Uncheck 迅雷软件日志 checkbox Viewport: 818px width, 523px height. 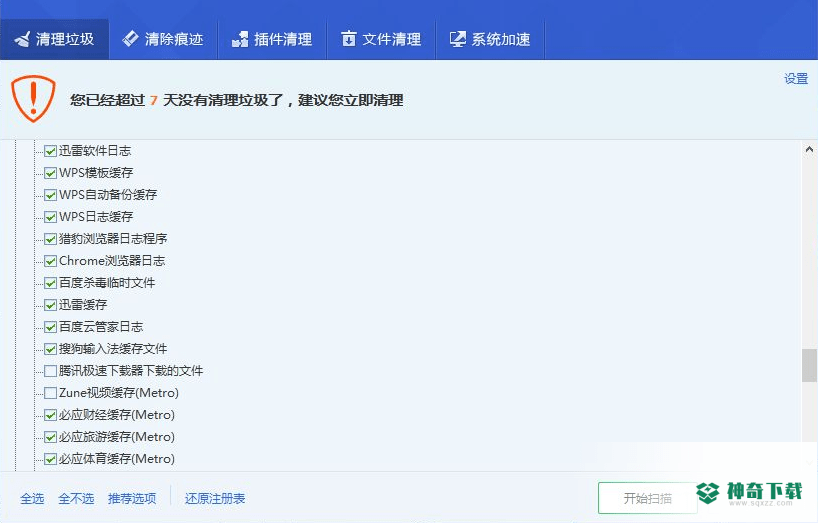coord(51,151)
